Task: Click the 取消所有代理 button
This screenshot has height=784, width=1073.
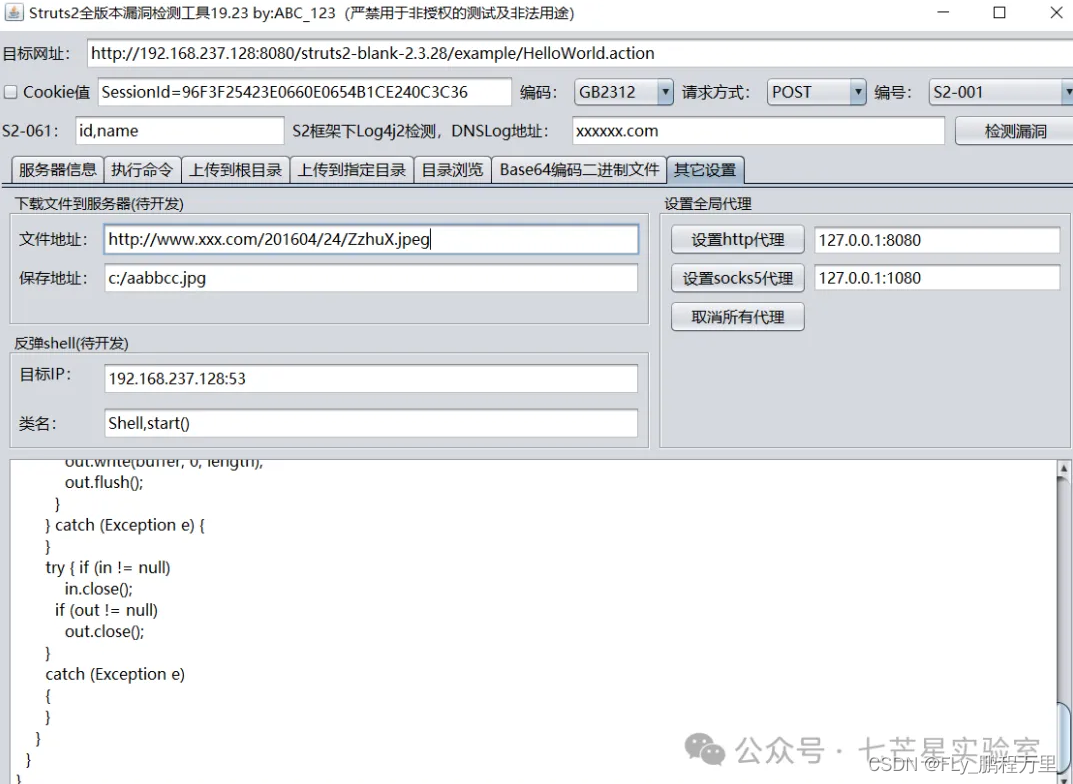Action: (738, 317)
